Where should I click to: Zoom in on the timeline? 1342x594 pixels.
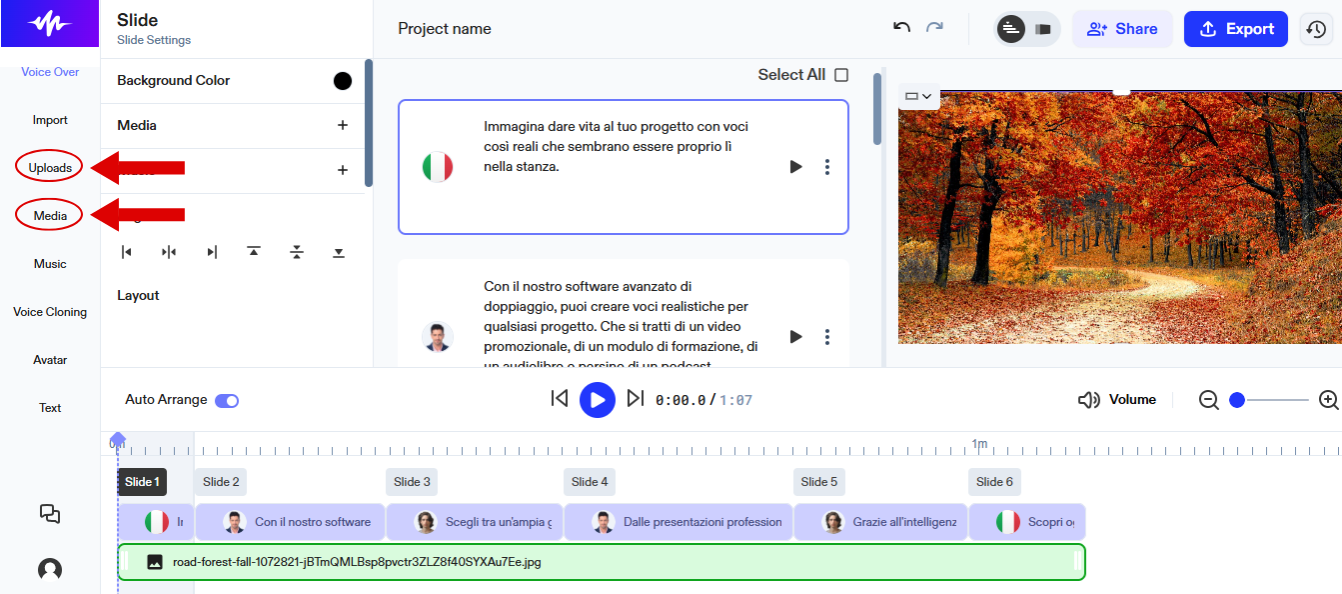pos(1328,400)
